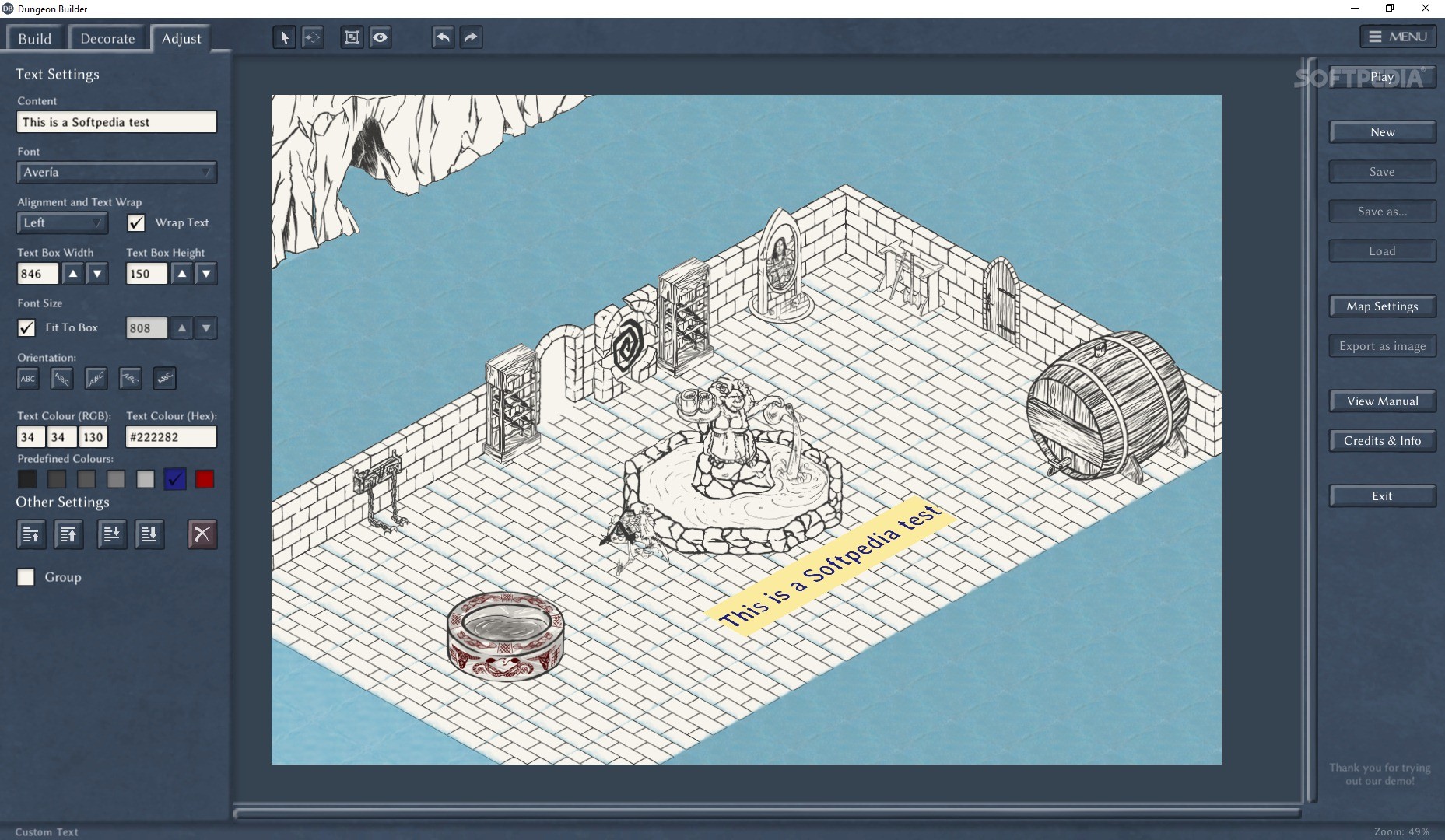Increase Font Size with up arrow

(182, 328)
